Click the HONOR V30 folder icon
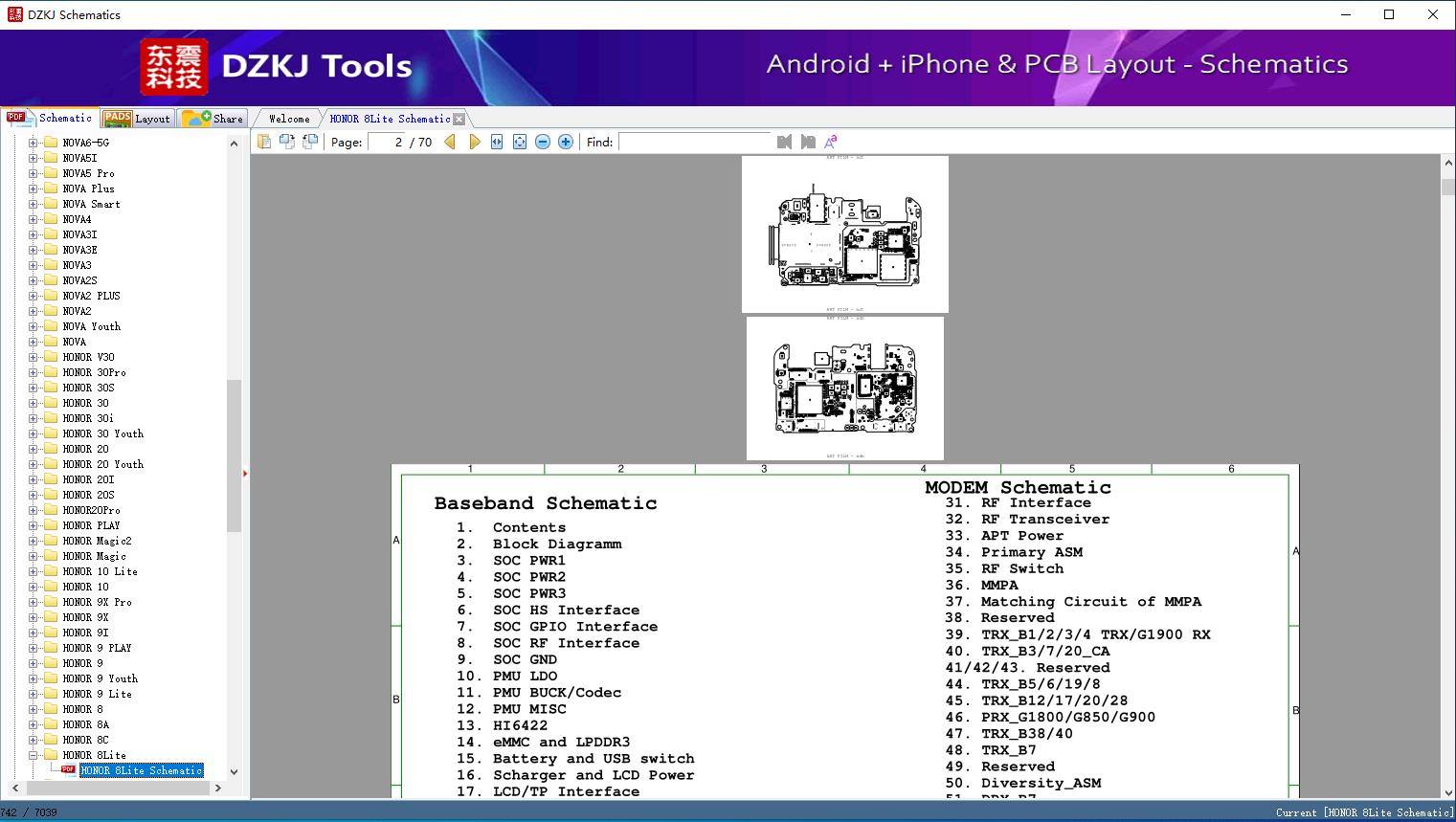 (x=51, y=357)
